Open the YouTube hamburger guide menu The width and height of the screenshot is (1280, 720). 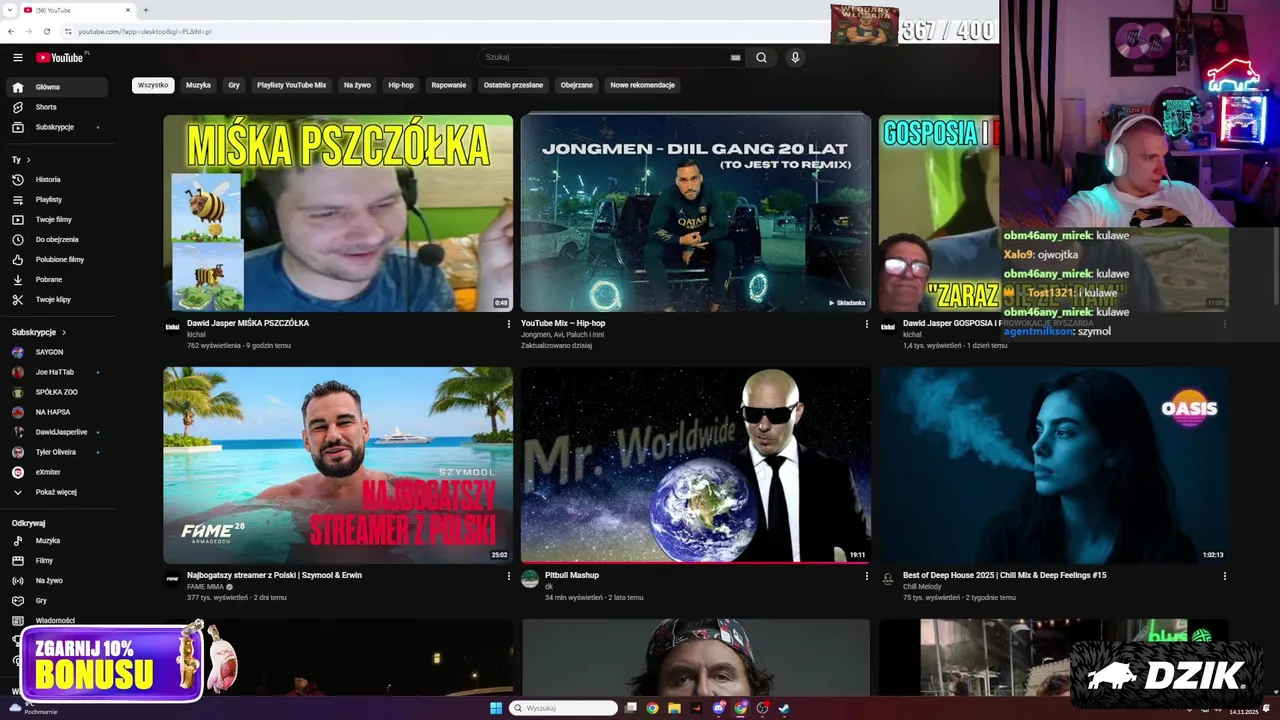coord(17,57)
